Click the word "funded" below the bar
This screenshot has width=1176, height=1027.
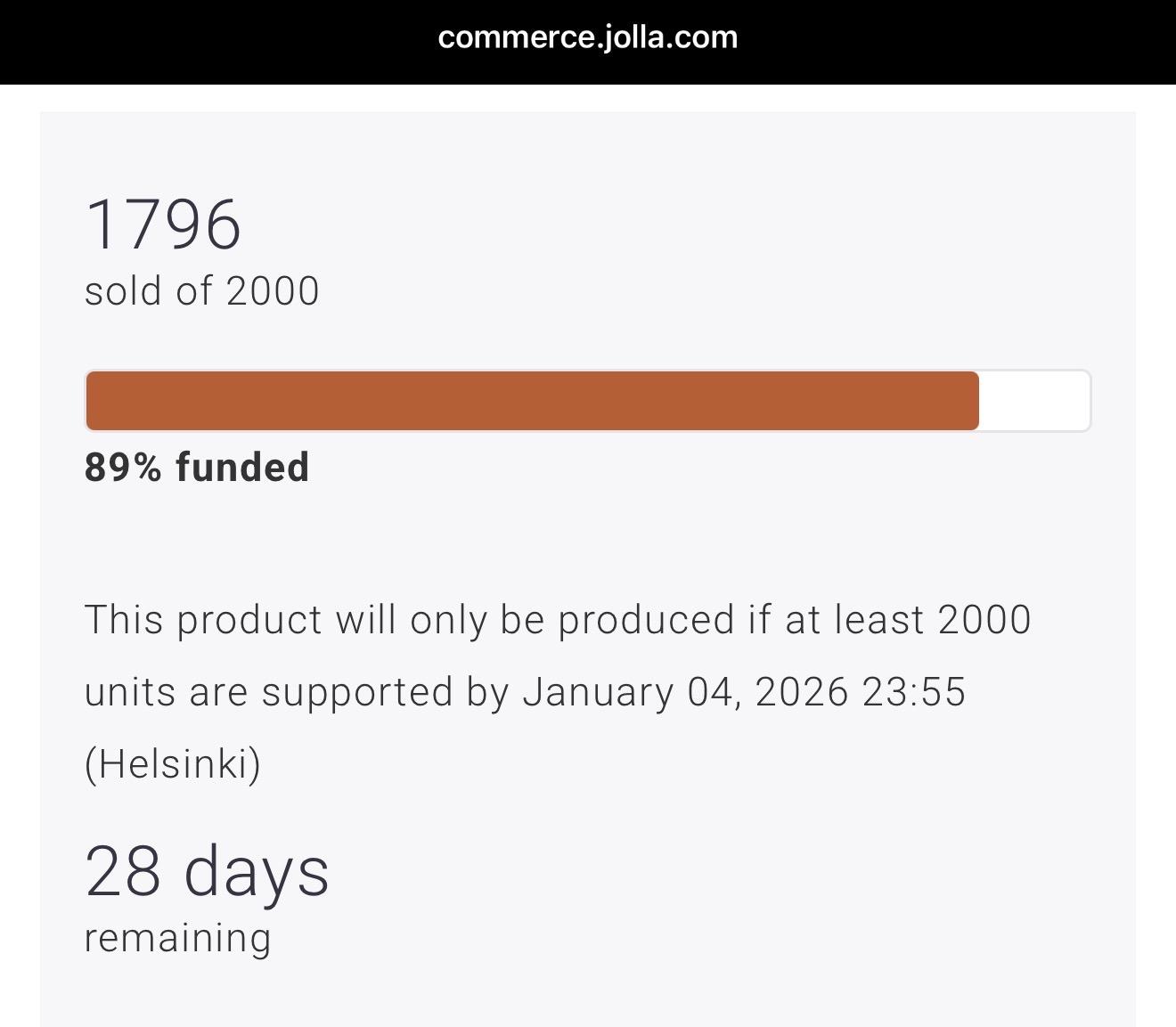(x=242, y=468)
